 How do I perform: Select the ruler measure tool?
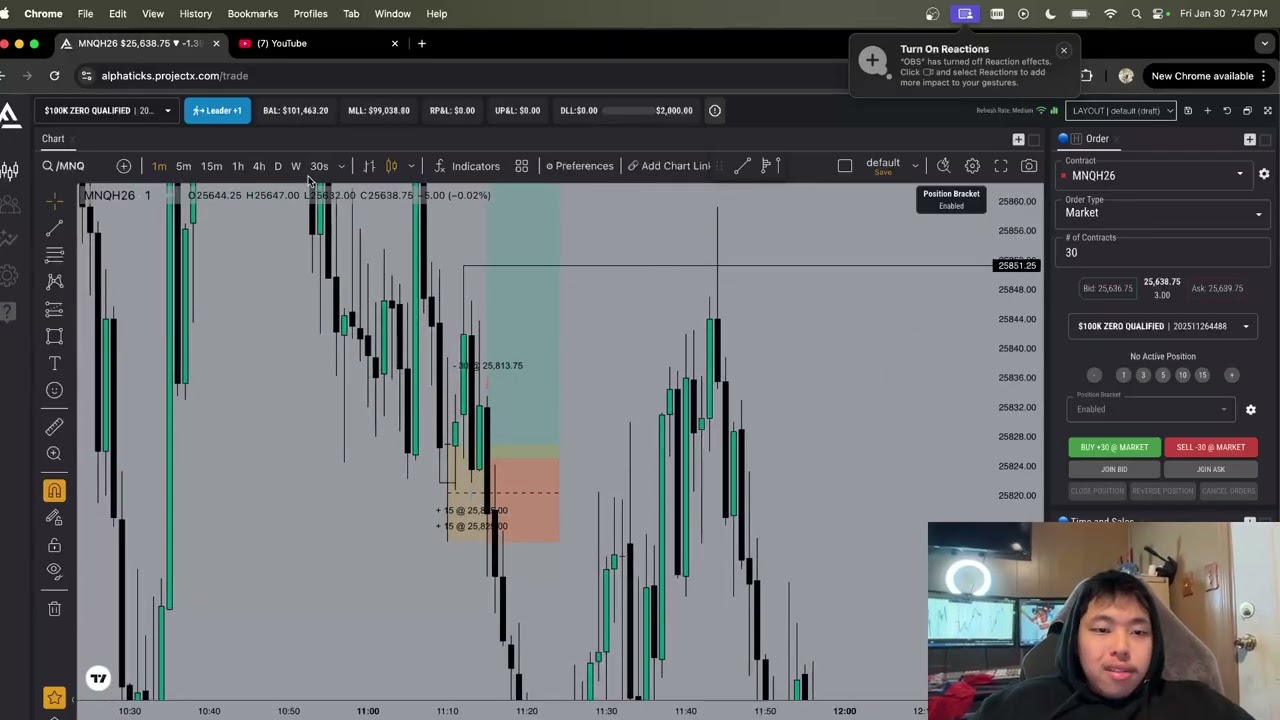coord(54,427)
